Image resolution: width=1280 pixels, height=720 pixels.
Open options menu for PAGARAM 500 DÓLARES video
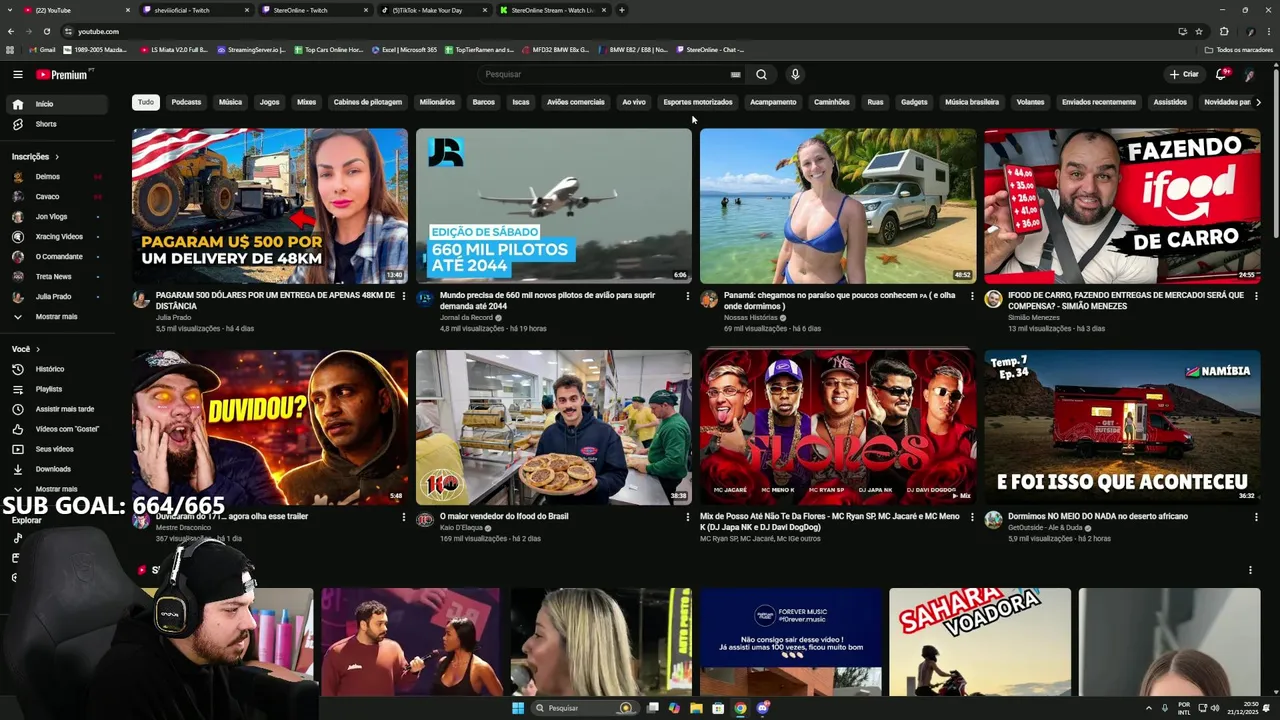404,296
